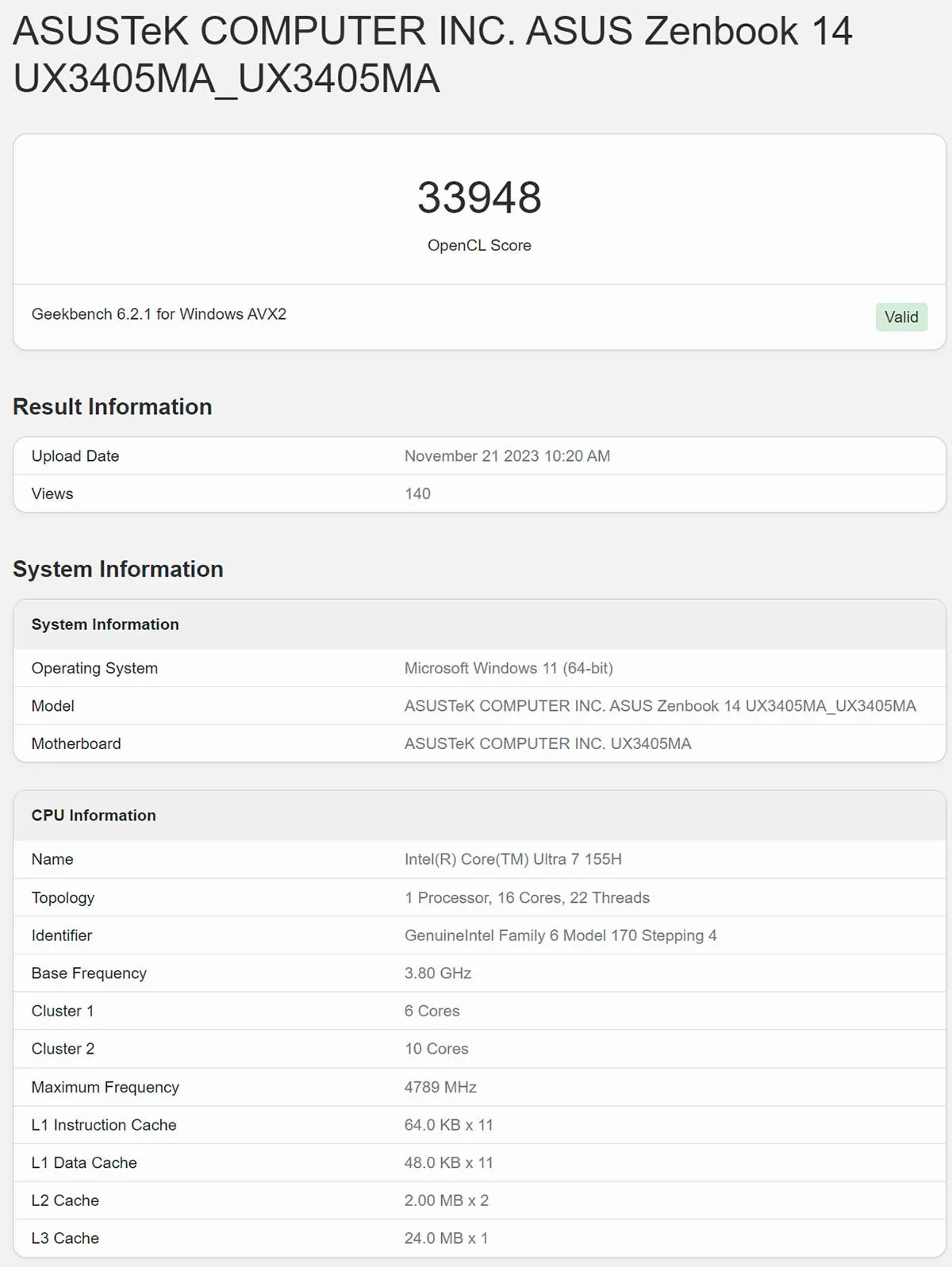Viewport: 952px width, 1267px height.
Task: Click the Topology label
Action: click(x=63, y=897)
